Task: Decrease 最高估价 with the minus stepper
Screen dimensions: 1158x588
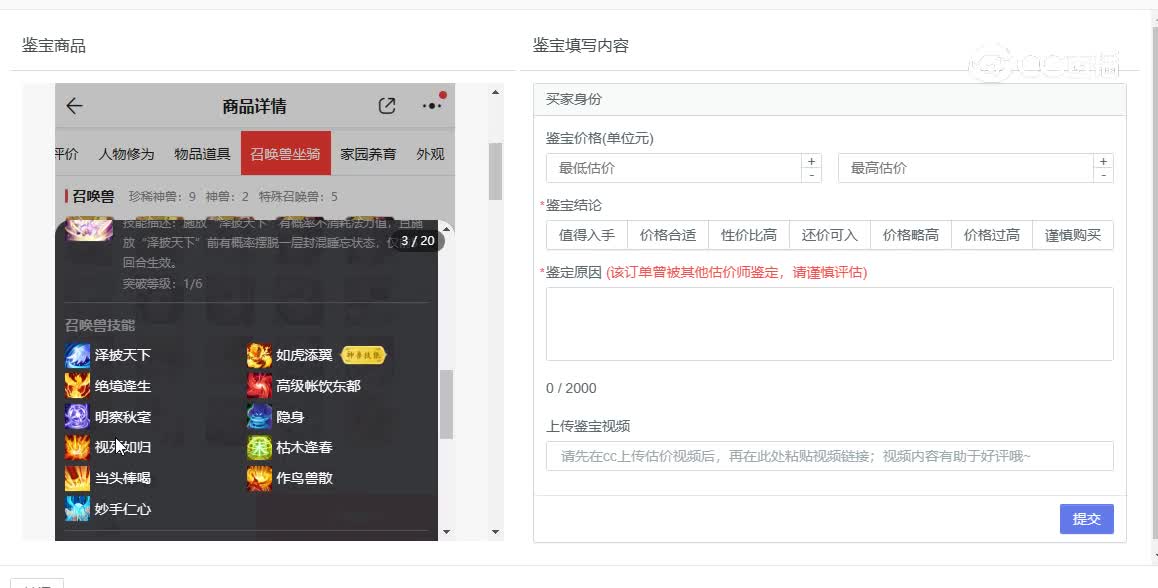Action: point(1103,175)
